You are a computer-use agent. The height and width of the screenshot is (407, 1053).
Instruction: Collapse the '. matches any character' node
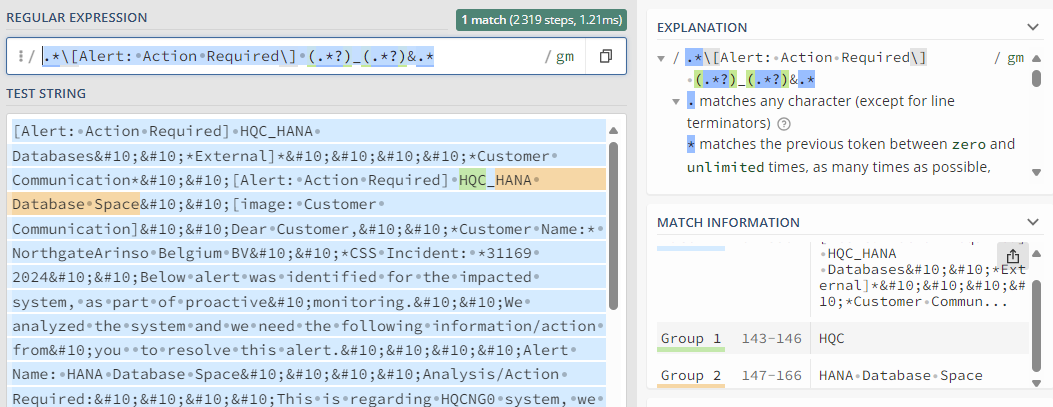tap(677, 102)
